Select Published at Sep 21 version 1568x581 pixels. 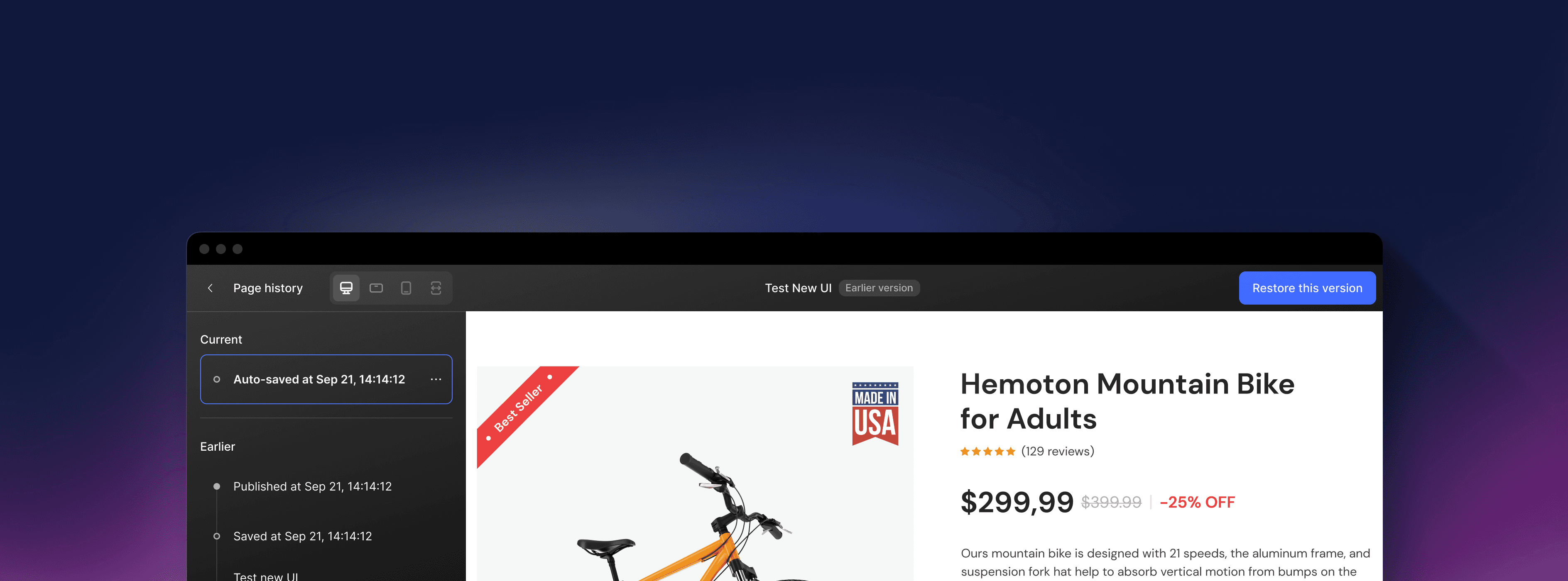pos(312,486)
